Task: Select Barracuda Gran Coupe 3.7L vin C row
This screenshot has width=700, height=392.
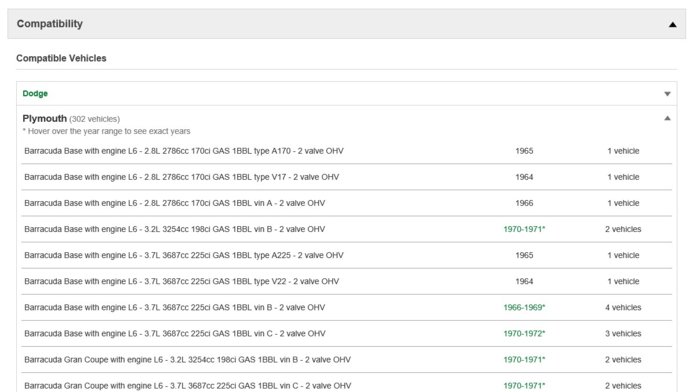Action: click(x=188, y=386)
